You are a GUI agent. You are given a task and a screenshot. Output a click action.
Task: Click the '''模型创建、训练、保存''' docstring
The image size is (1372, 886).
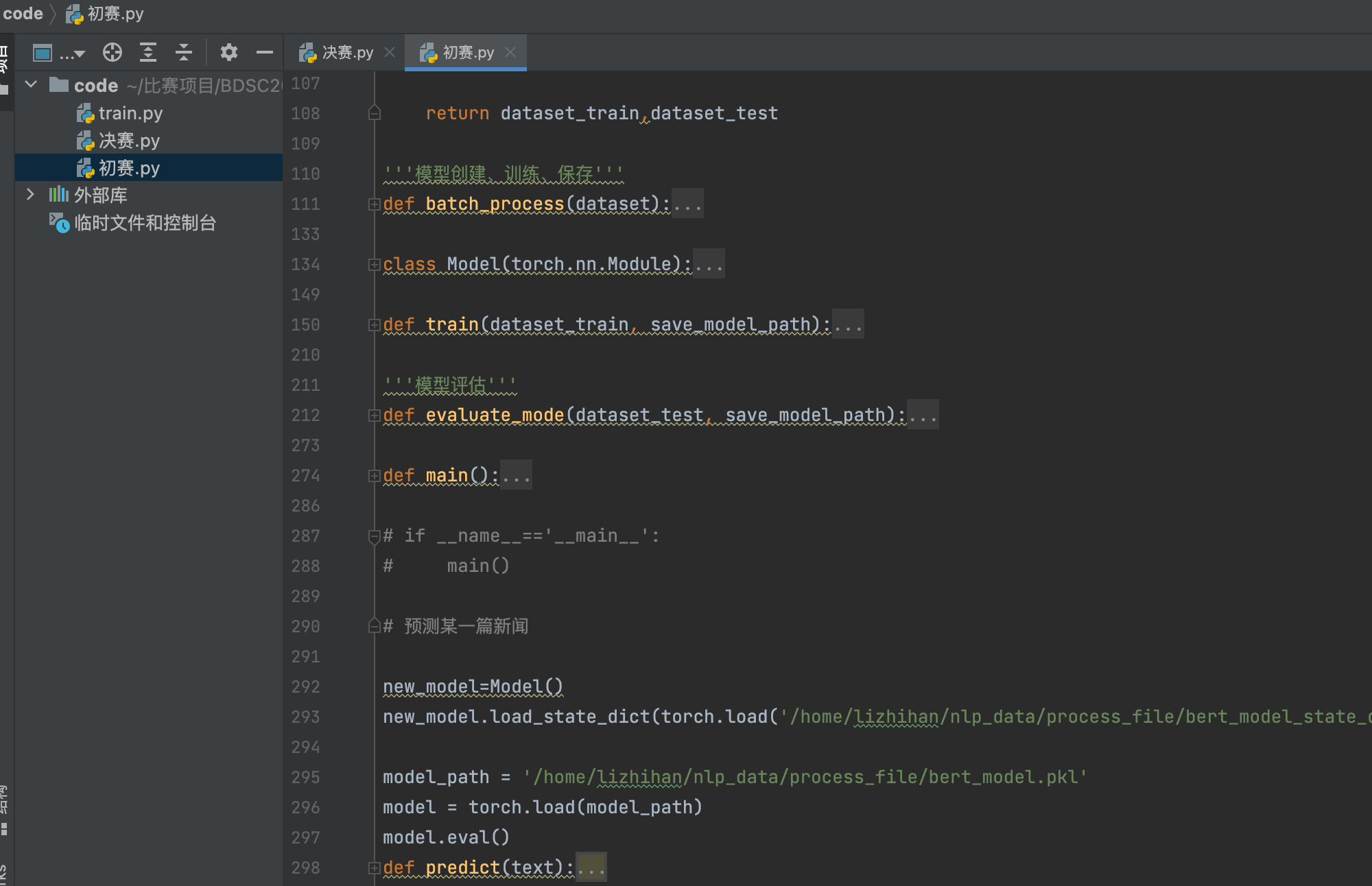point(504,173)
